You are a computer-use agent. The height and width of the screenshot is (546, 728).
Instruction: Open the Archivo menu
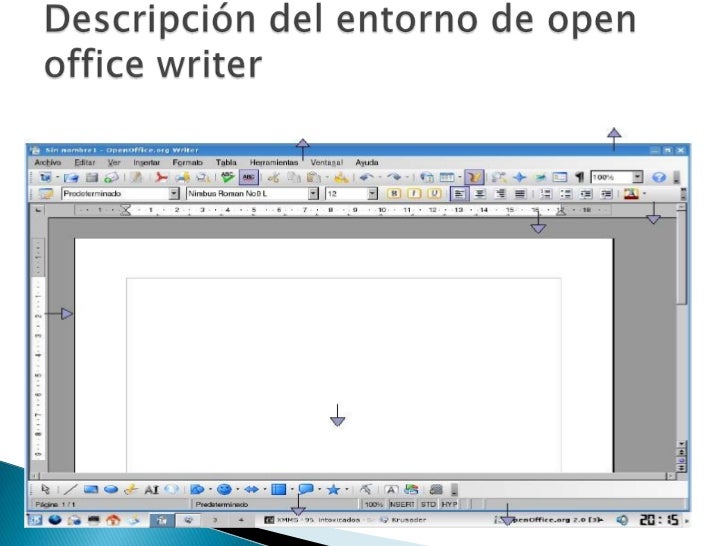pos(47,162)
